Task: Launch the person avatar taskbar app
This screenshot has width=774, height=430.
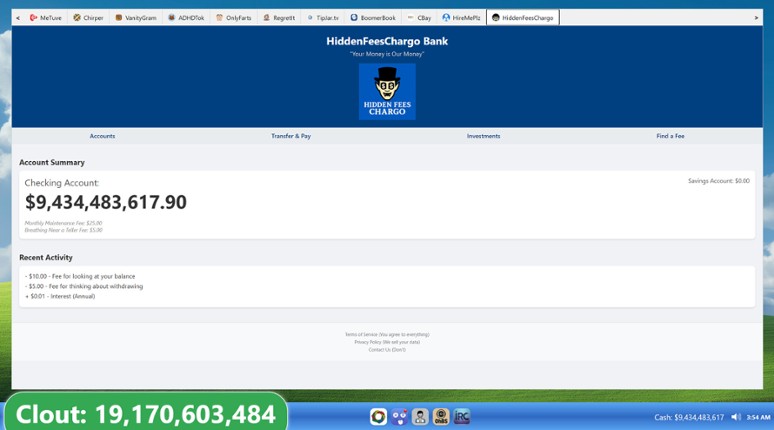Action: tap(420, 417)
